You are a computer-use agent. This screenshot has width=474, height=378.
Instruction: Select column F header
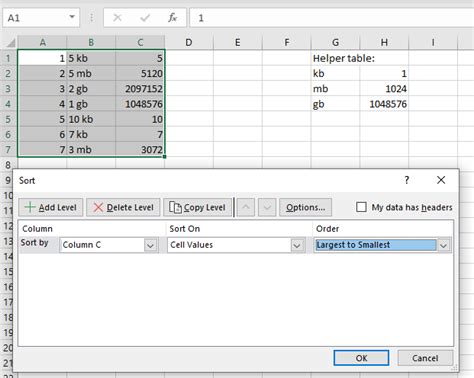tap(287, 42)
